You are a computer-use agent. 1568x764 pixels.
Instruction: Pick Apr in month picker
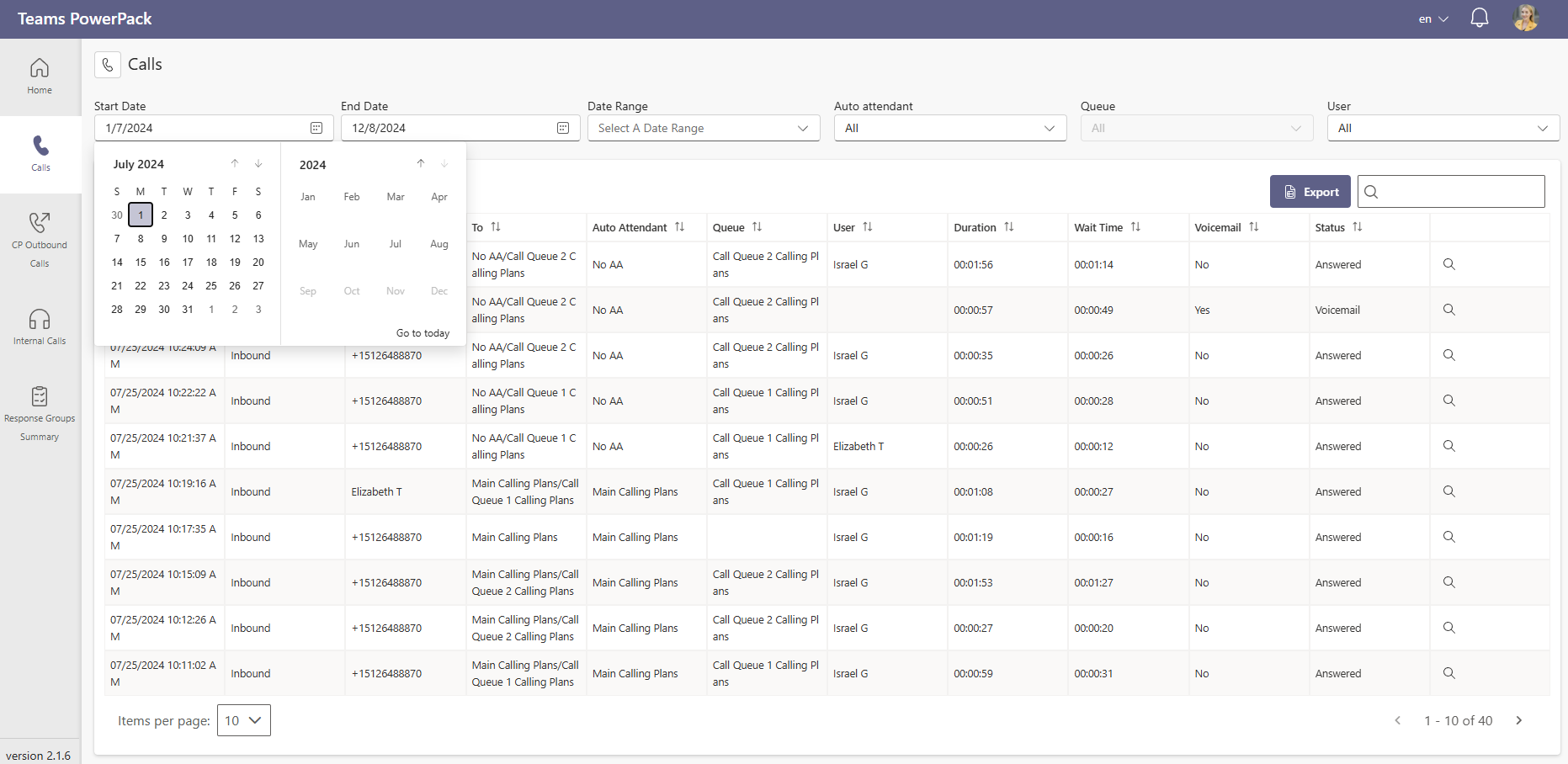[439, 197]
